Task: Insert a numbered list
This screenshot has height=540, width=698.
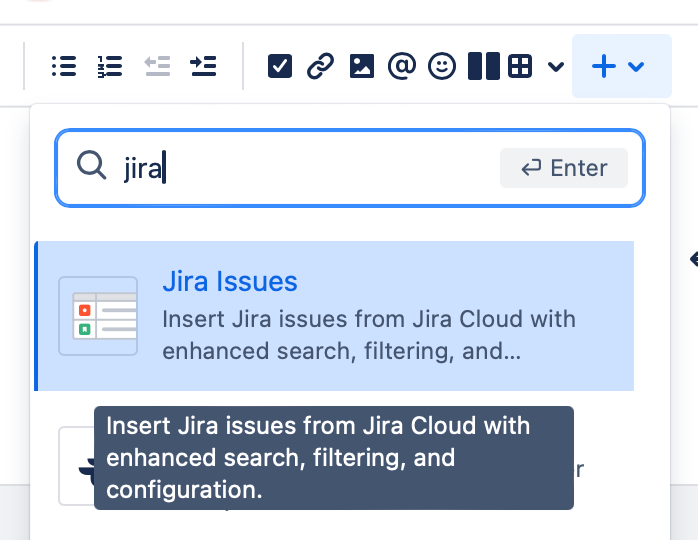Action: [110, 66]
